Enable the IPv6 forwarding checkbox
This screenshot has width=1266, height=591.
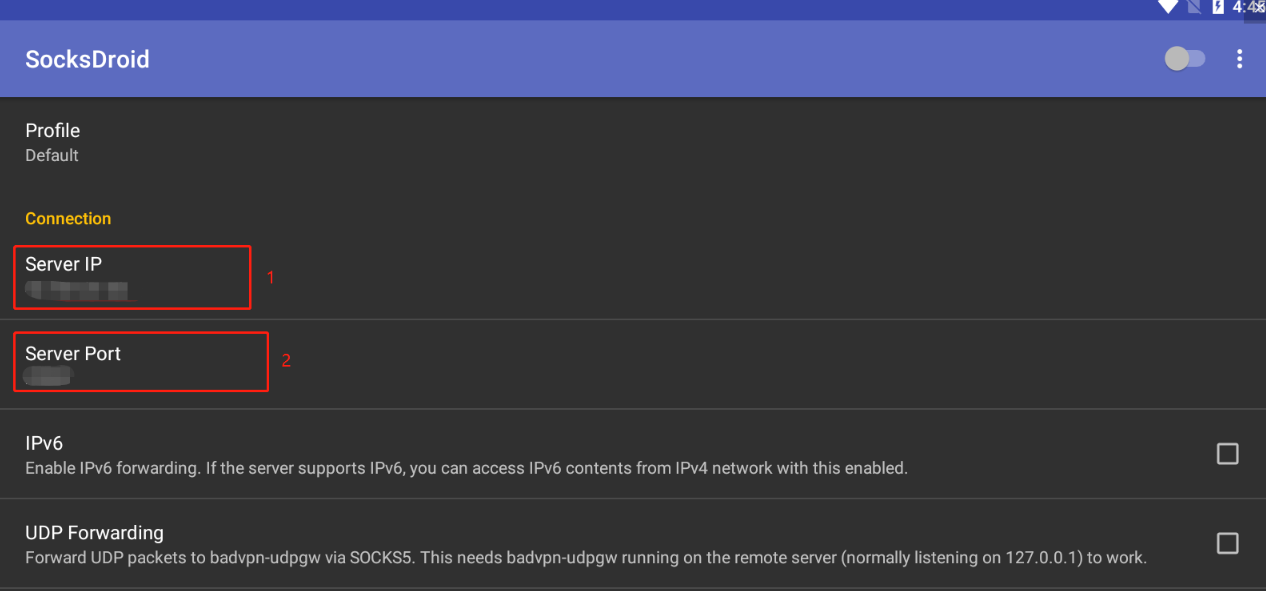[x=1228, y=454]
